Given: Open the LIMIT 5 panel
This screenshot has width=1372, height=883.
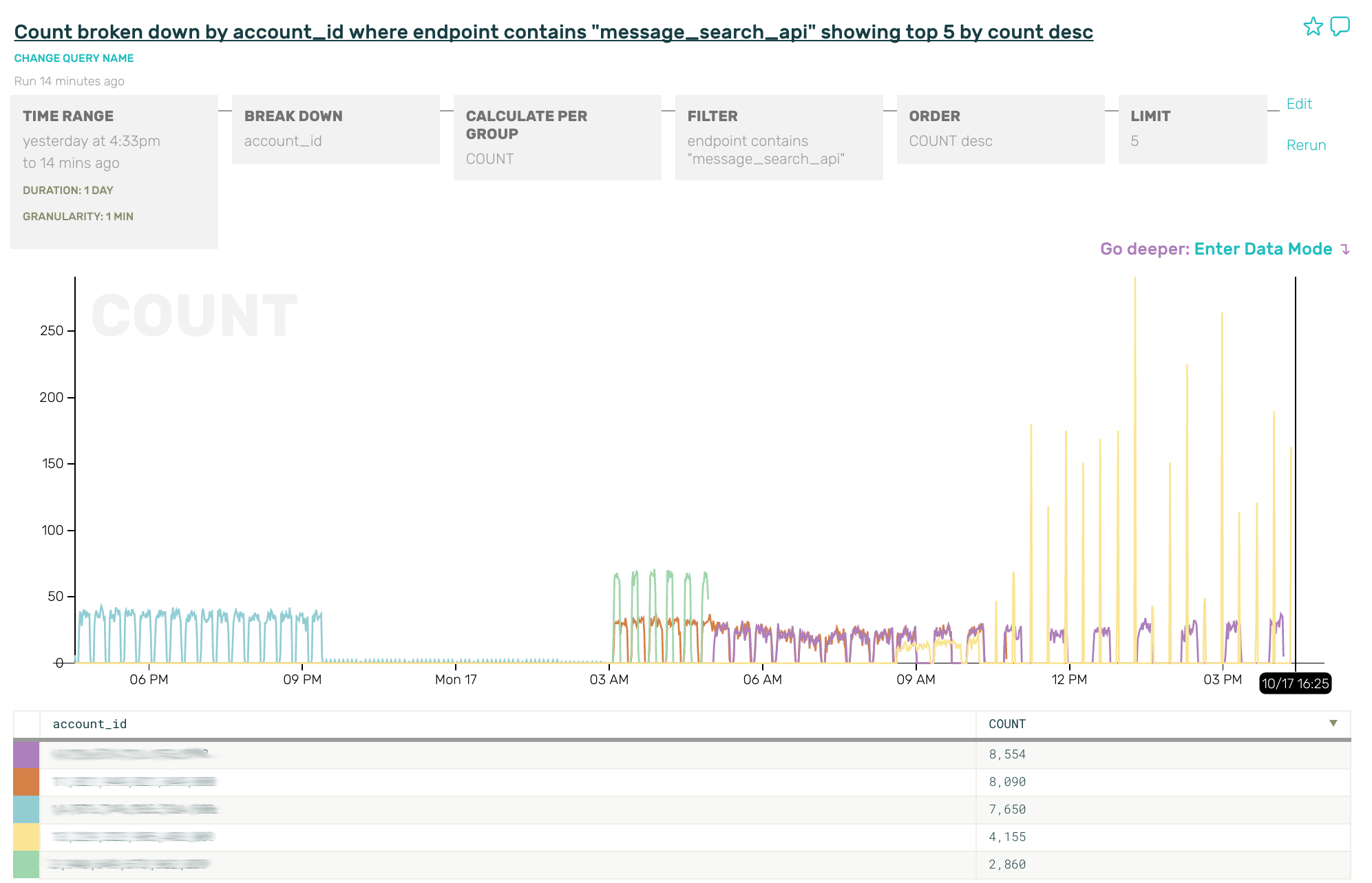Looking at the screenshot, I should pos(1192,129).
